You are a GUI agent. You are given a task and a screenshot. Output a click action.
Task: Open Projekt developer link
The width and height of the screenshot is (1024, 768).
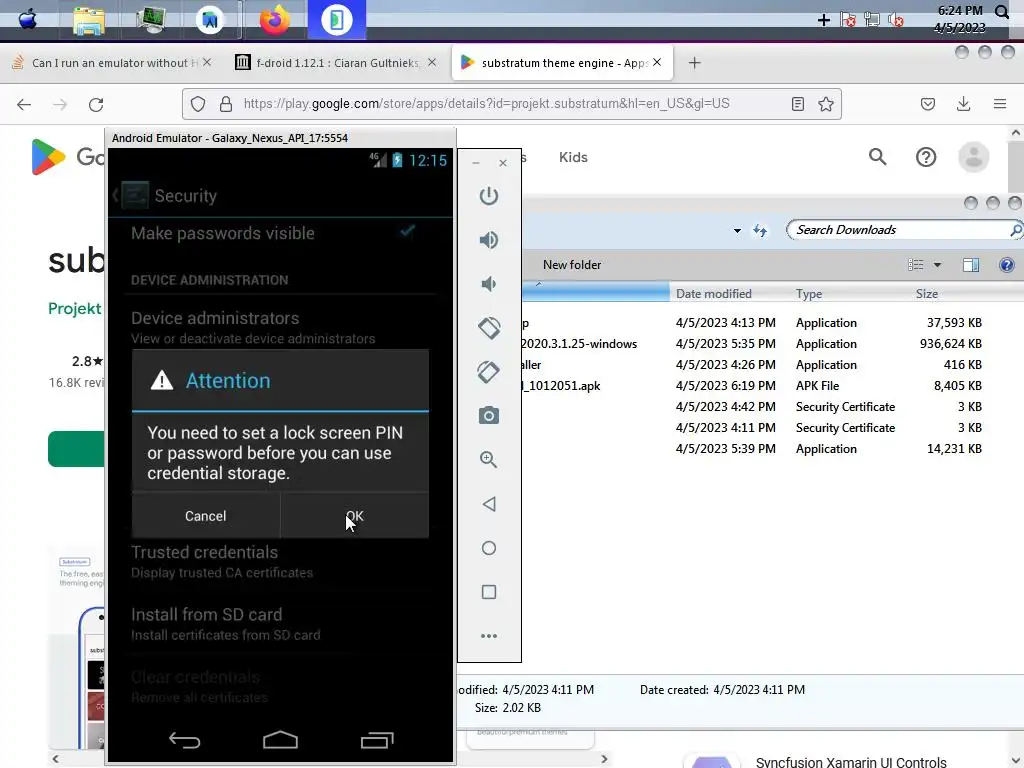(75, 309)
